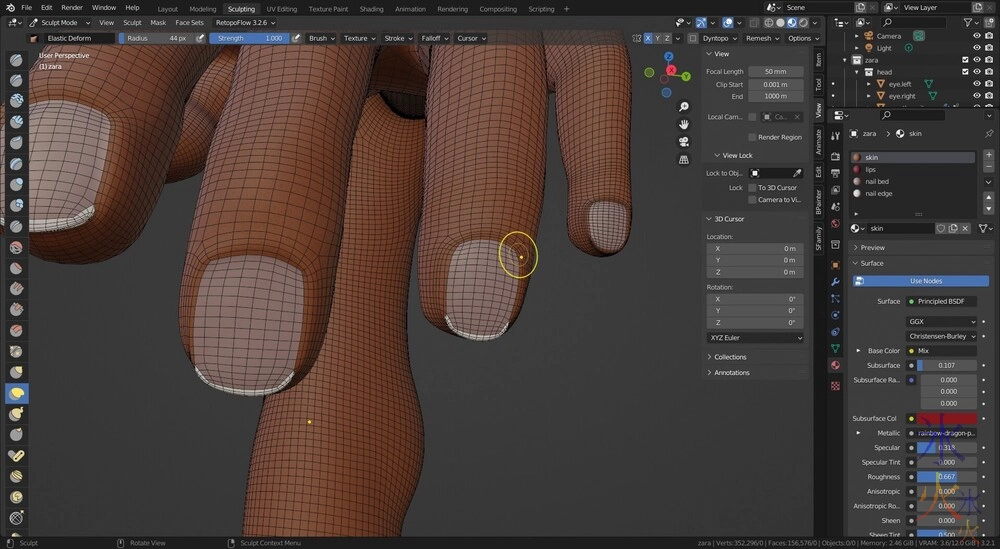This screenshot has height=549, width=1000.
Task: Open the XYZ Euler rotation mode dropdown
Action: click(x=755, y=338)
